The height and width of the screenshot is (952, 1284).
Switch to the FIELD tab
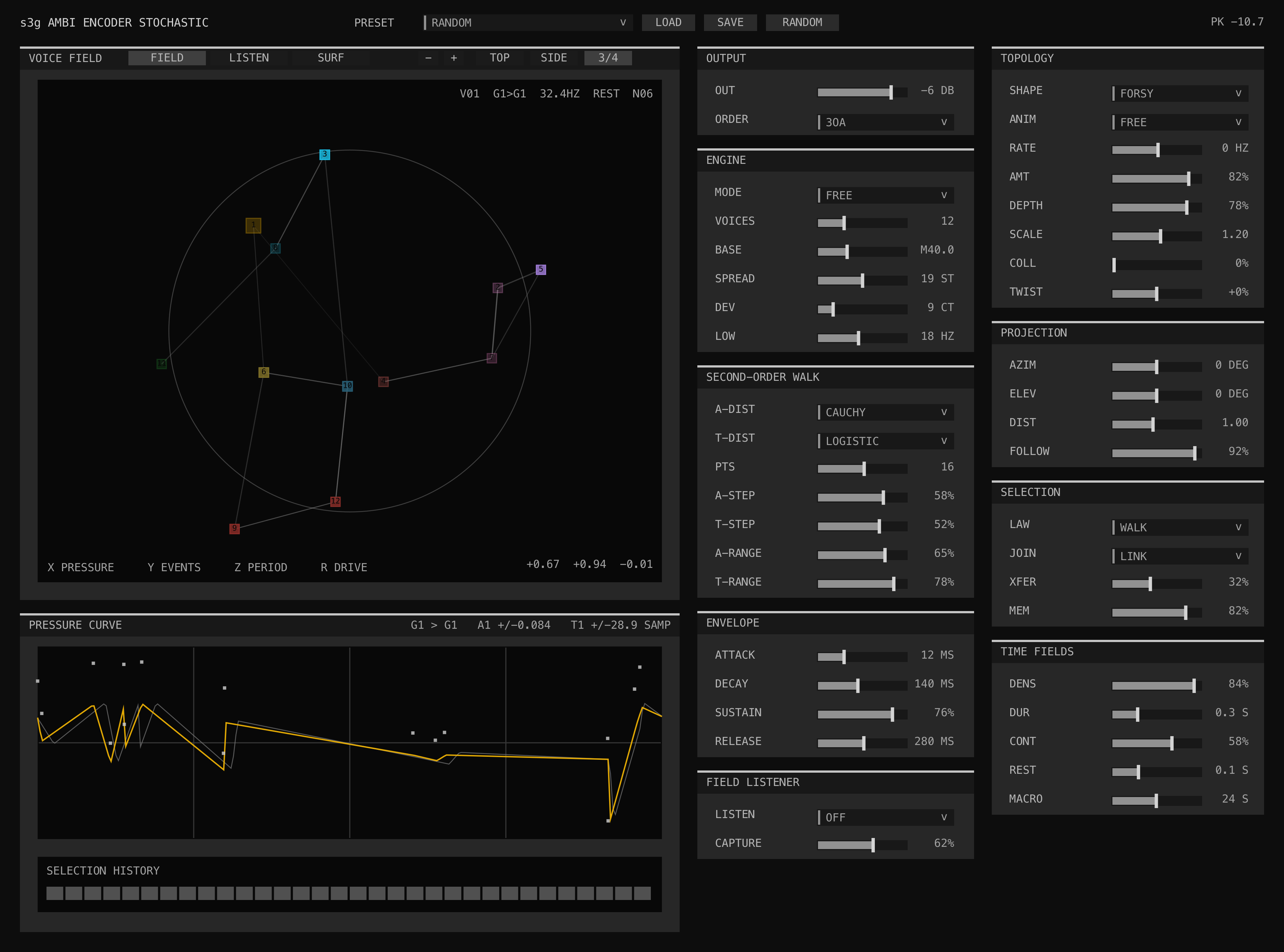pos(167,58)
